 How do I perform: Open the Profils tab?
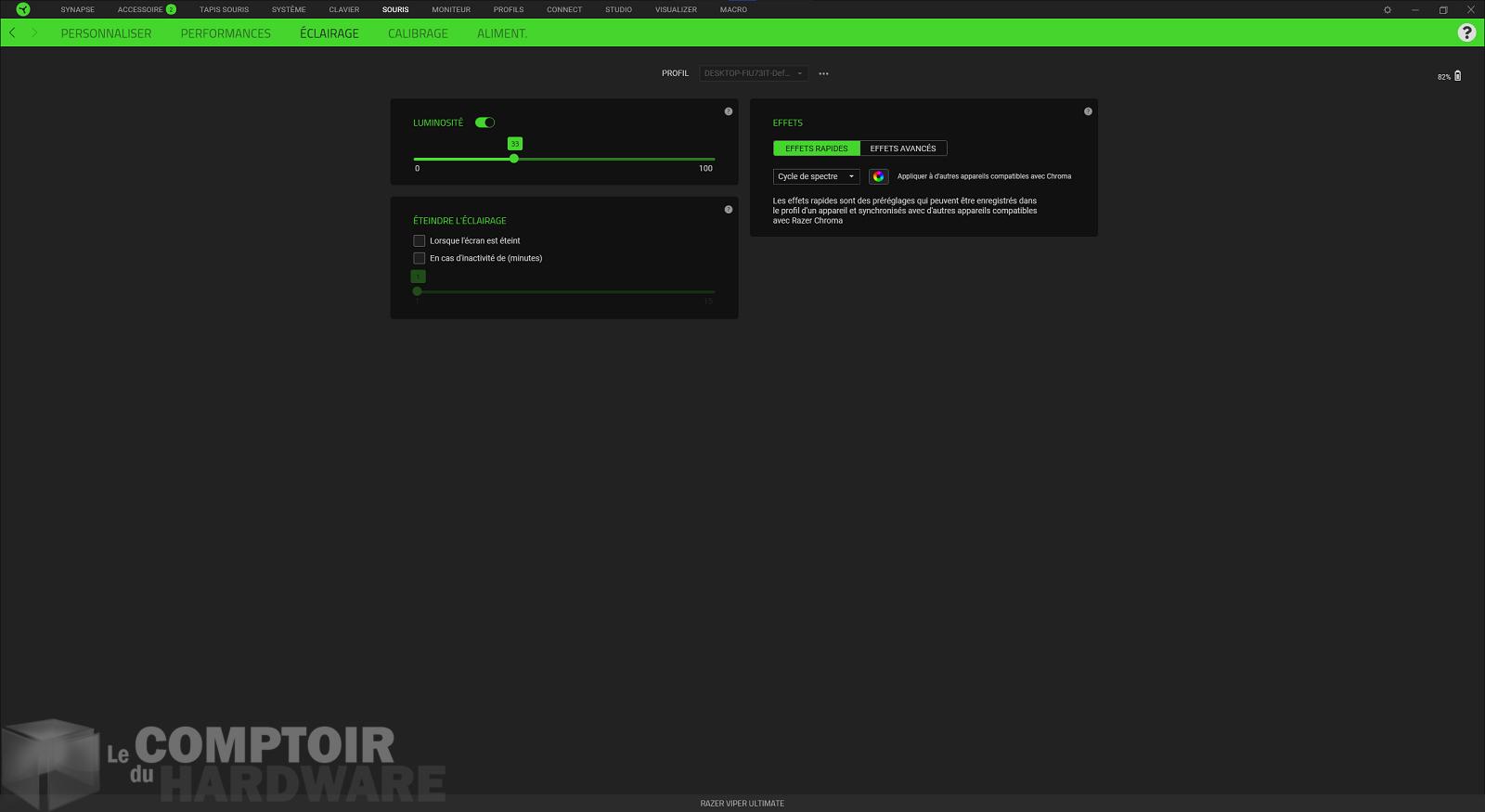point(509,9)
